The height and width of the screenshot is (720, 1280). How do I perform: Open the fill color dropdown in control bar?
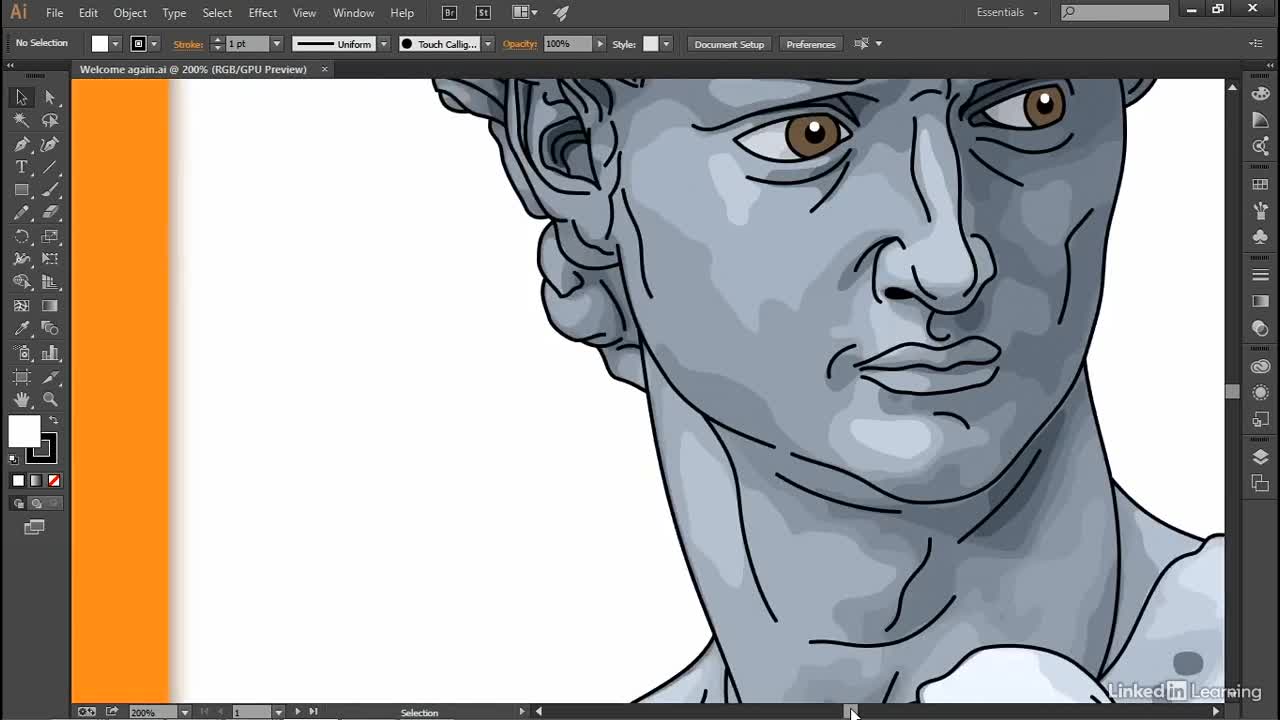pos(115,44)
